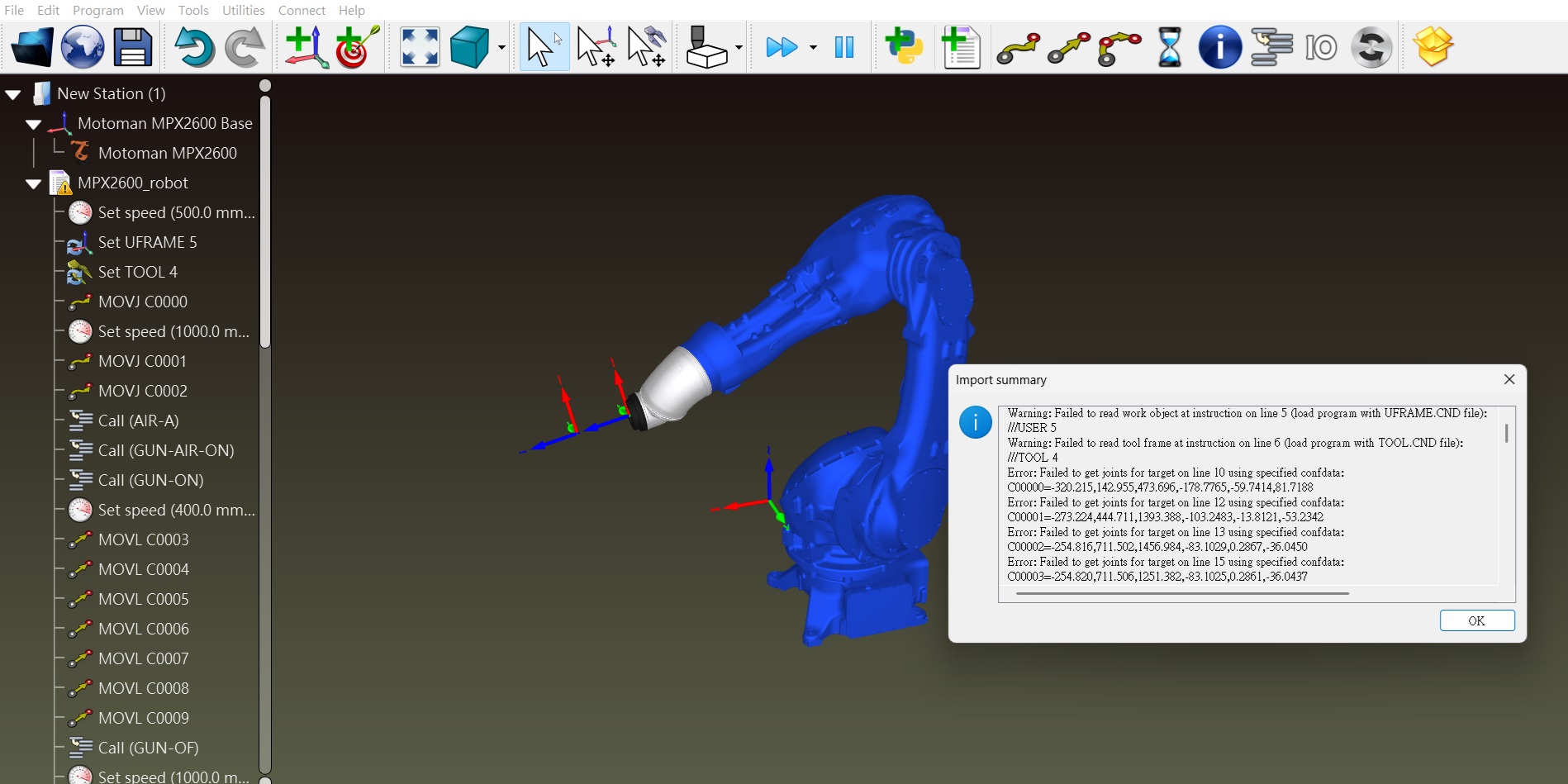The width and height of the screenshot is (1568, 784).
Task: Select the Call (GUN-AIR-ON) instruction
Action: [x=165, y=450]
